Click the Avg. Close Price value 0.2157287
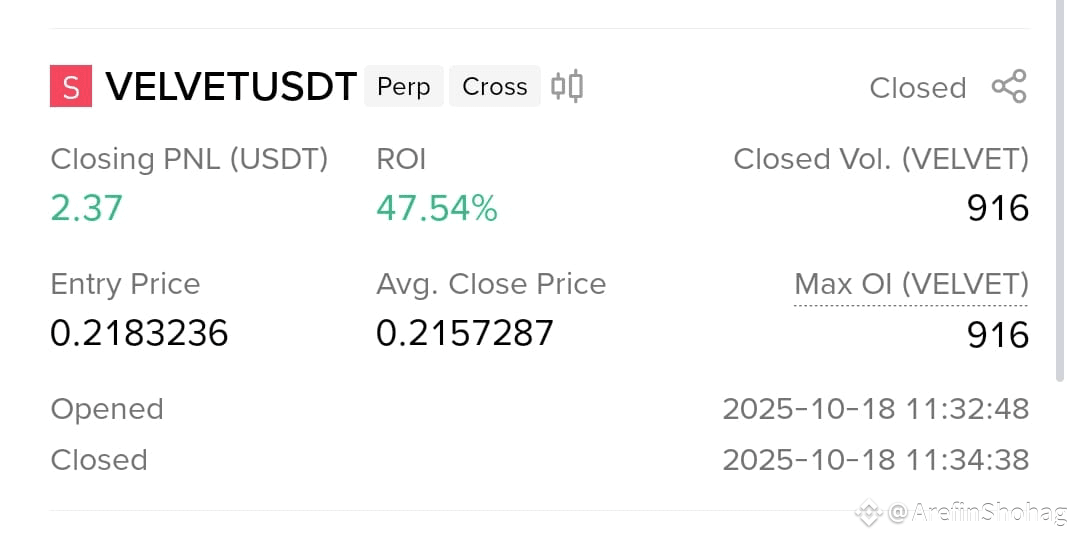The height and width of the screenshot is (538, 1080). (465, 333)
